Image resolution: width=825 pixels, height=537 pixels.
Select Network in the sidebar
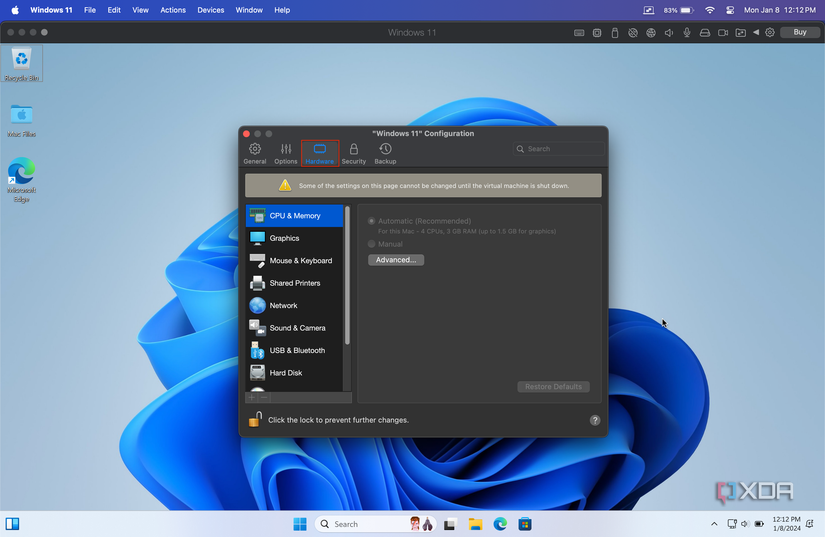[x=295, y=306]
